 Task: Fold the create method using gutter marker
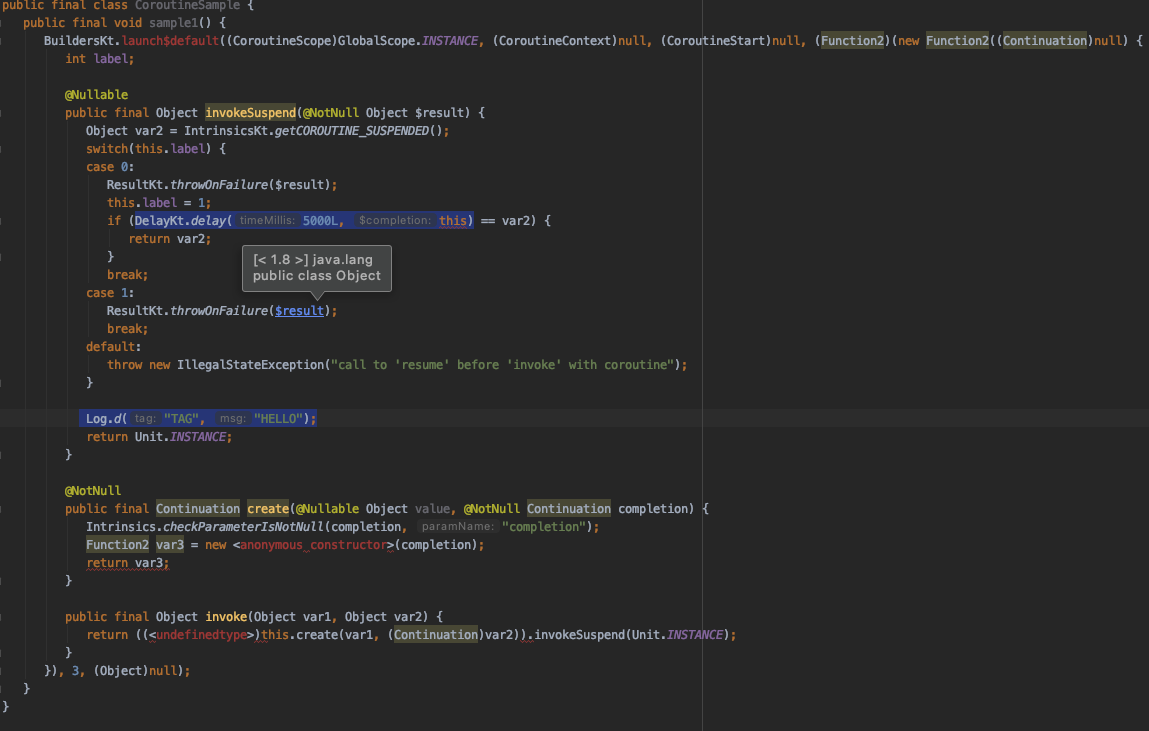[x=3, y=509]
